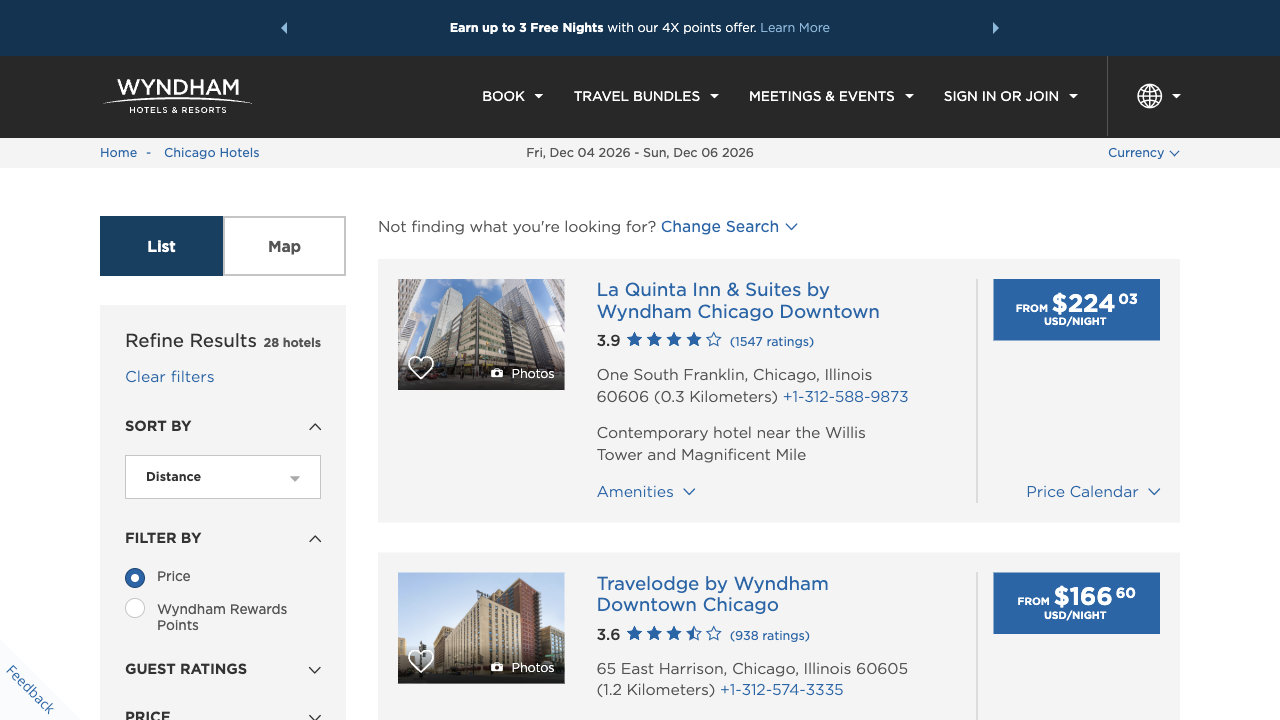The width and height of the screenshot is (1280, 720).
Task: Expand Amenities for La Quinta
Action: pos(646,492)
